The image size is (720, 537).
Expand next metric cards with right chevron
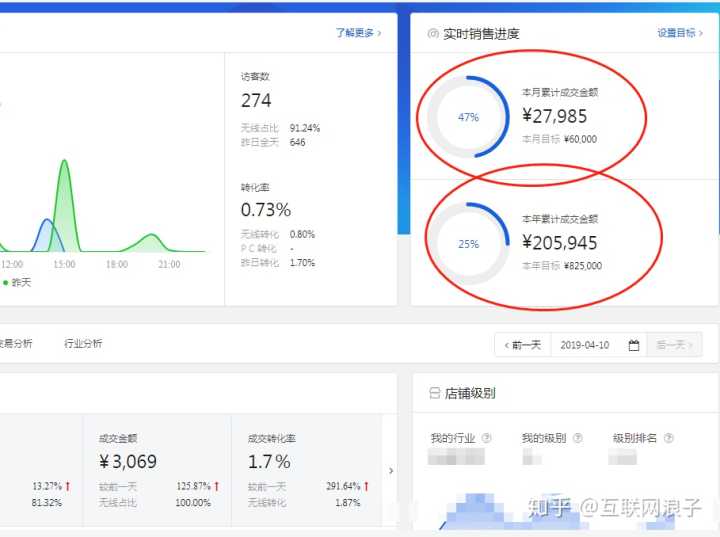point(391,470)
